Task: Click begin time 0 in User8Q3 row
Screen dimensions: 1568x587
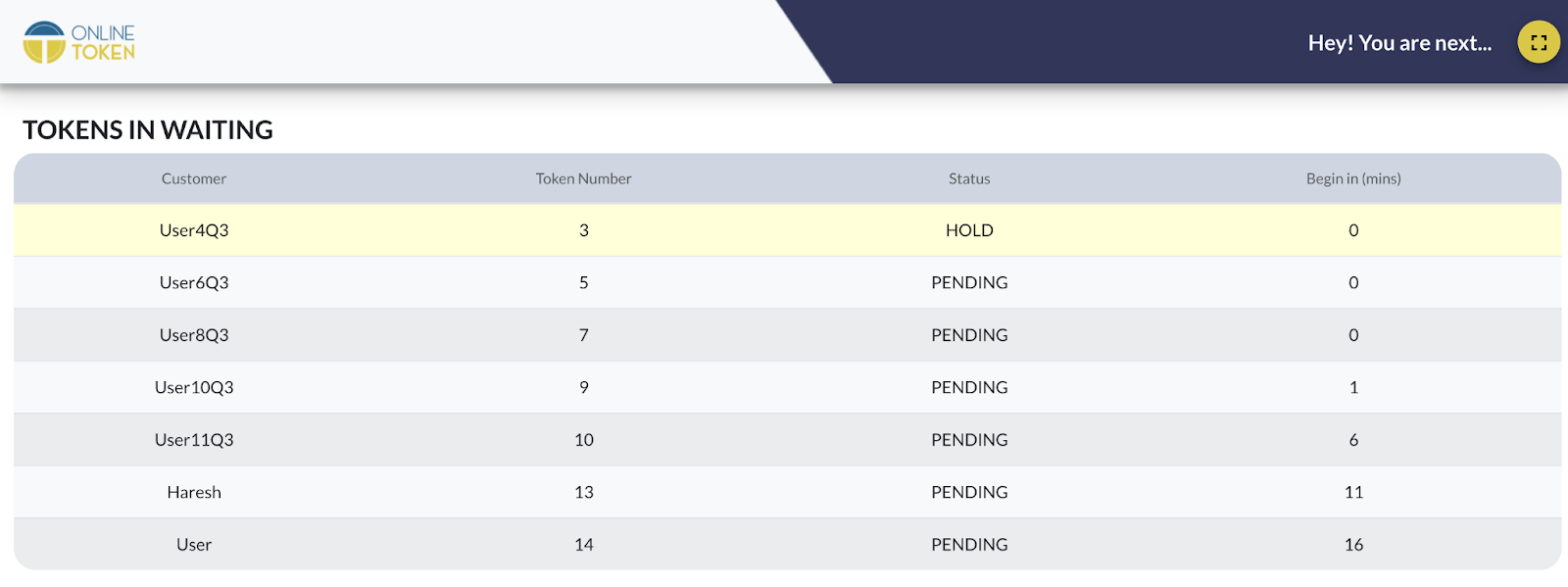Action: coord(1353,335)
